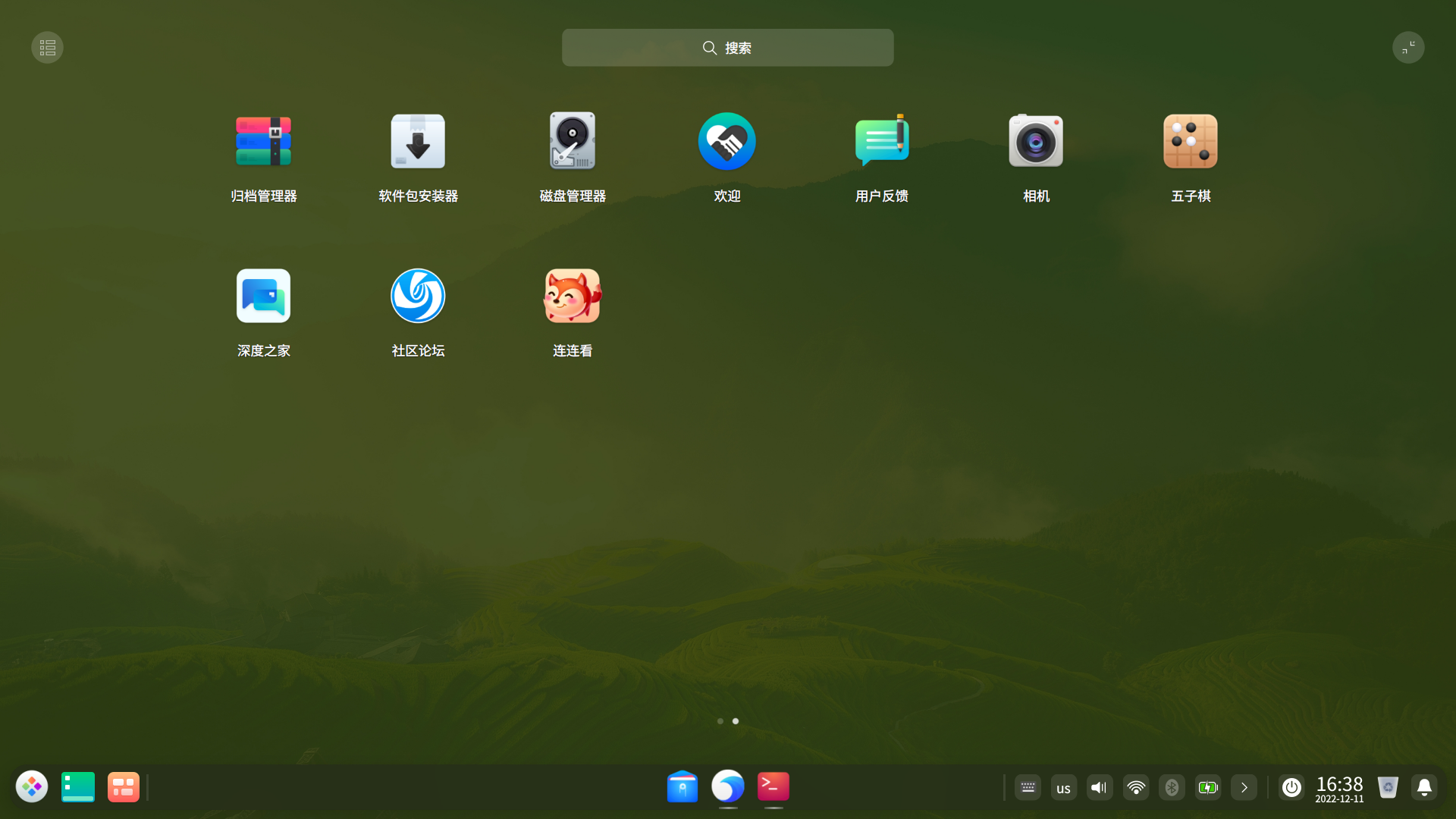Open Disk Manager (磁盘管理器)
The height and width of the screenshot is (819, 1456).
coord(573,142)
